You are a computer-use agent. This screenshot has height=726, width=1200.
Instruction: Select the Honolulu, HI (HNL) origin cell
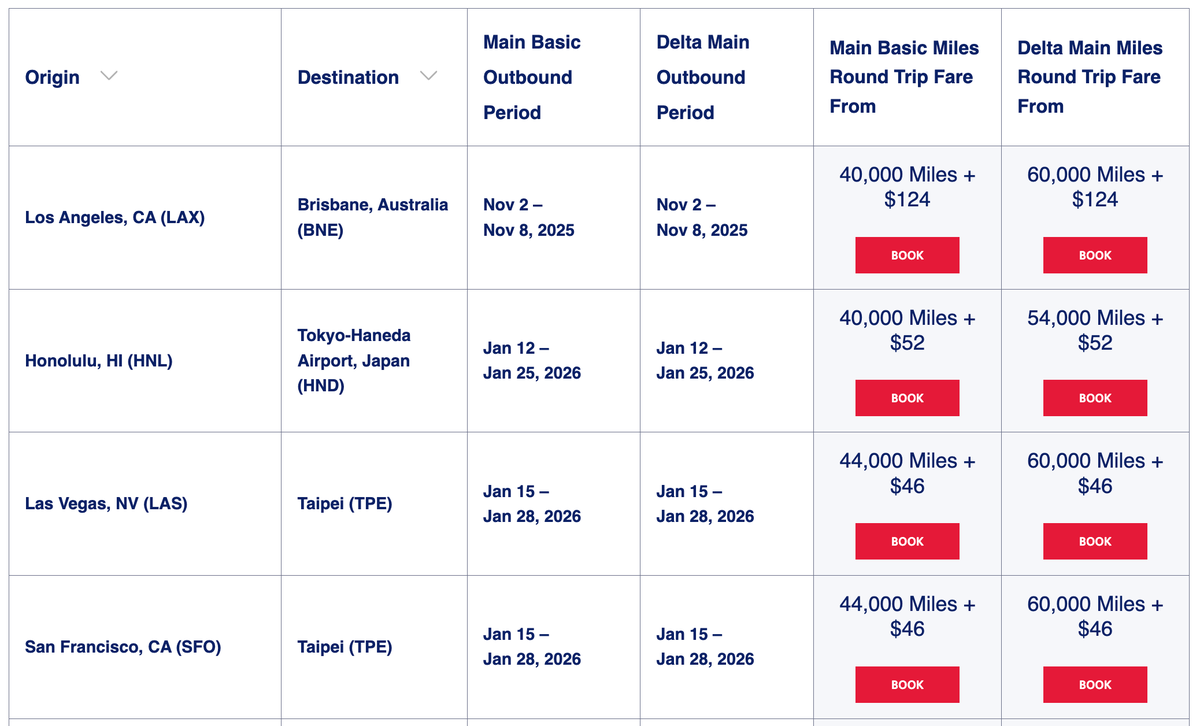click(99, 361)
